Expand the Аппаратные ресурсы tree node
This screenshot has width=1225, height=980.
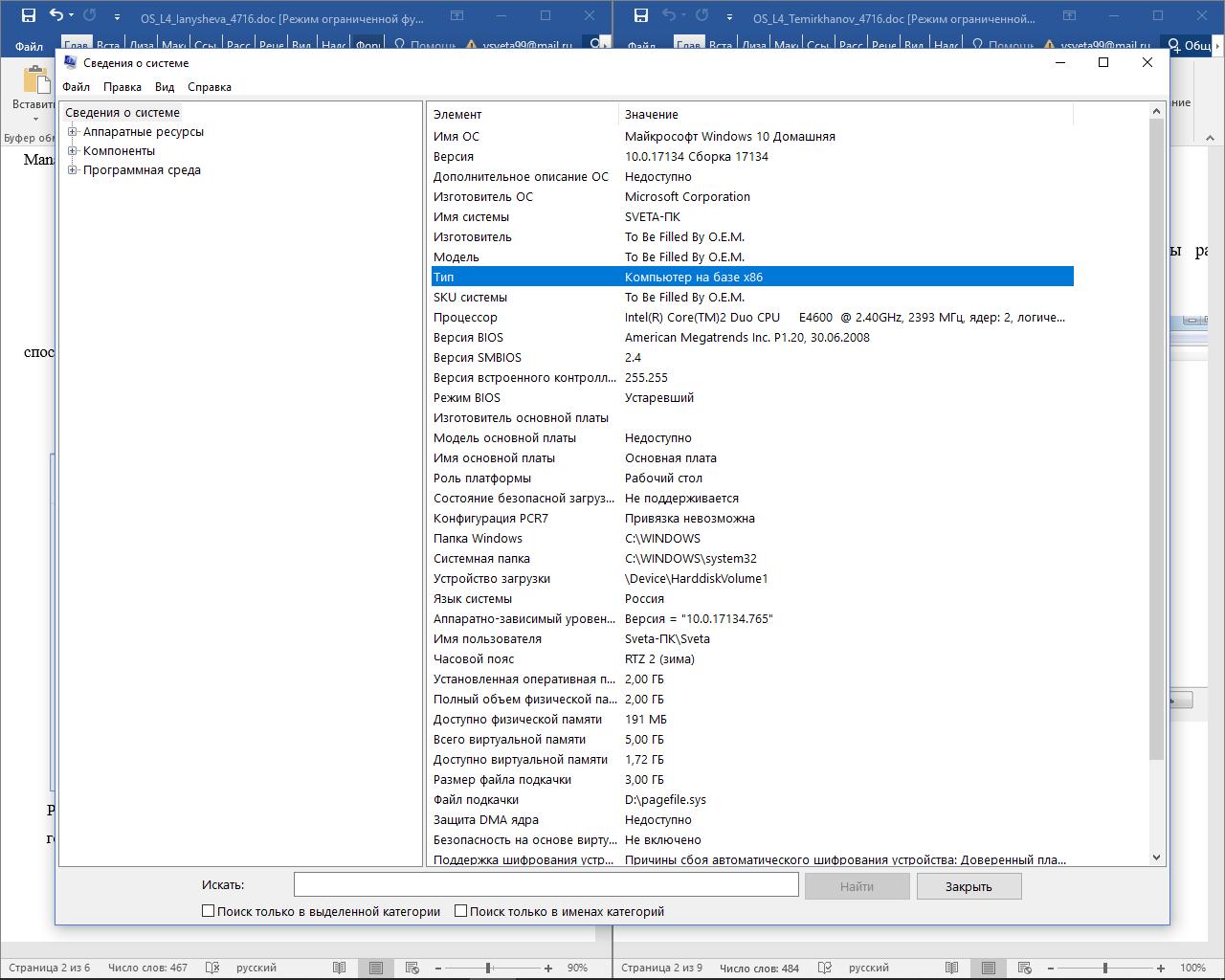pos(73,132)
